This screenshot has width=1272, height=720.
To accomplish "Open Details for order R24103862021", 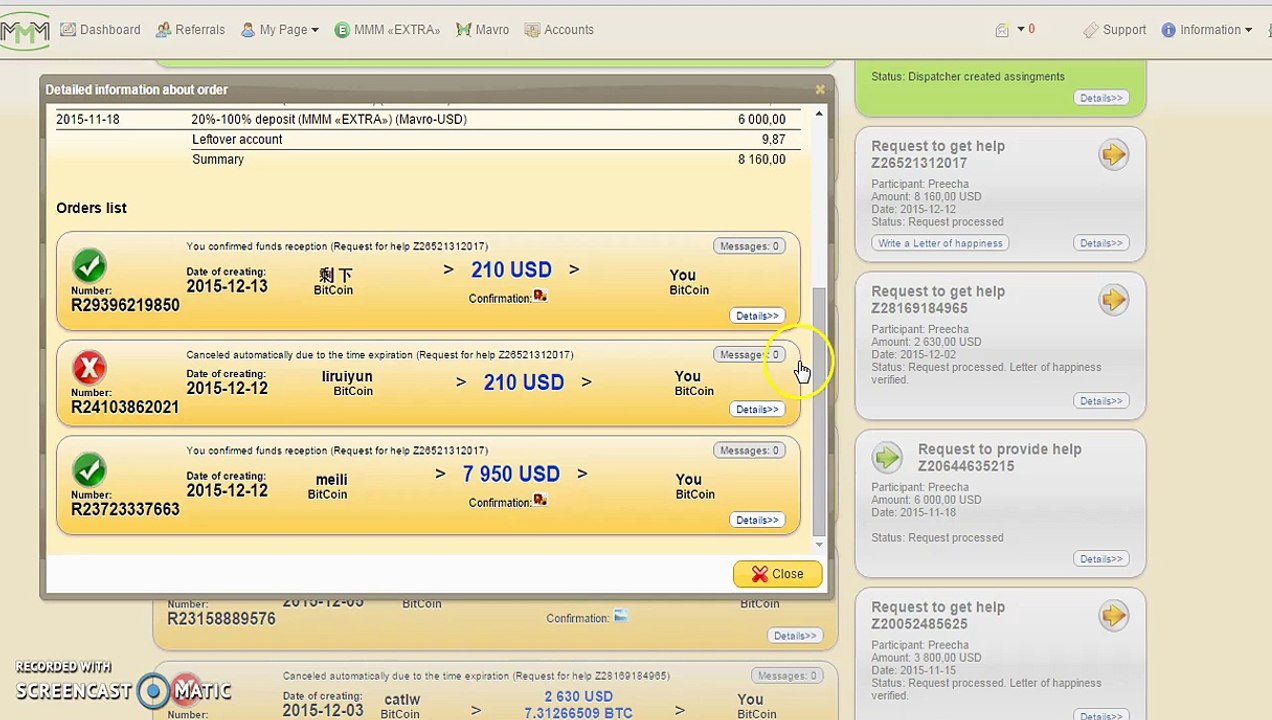I will pyautogui.click(x=757, y=410).
